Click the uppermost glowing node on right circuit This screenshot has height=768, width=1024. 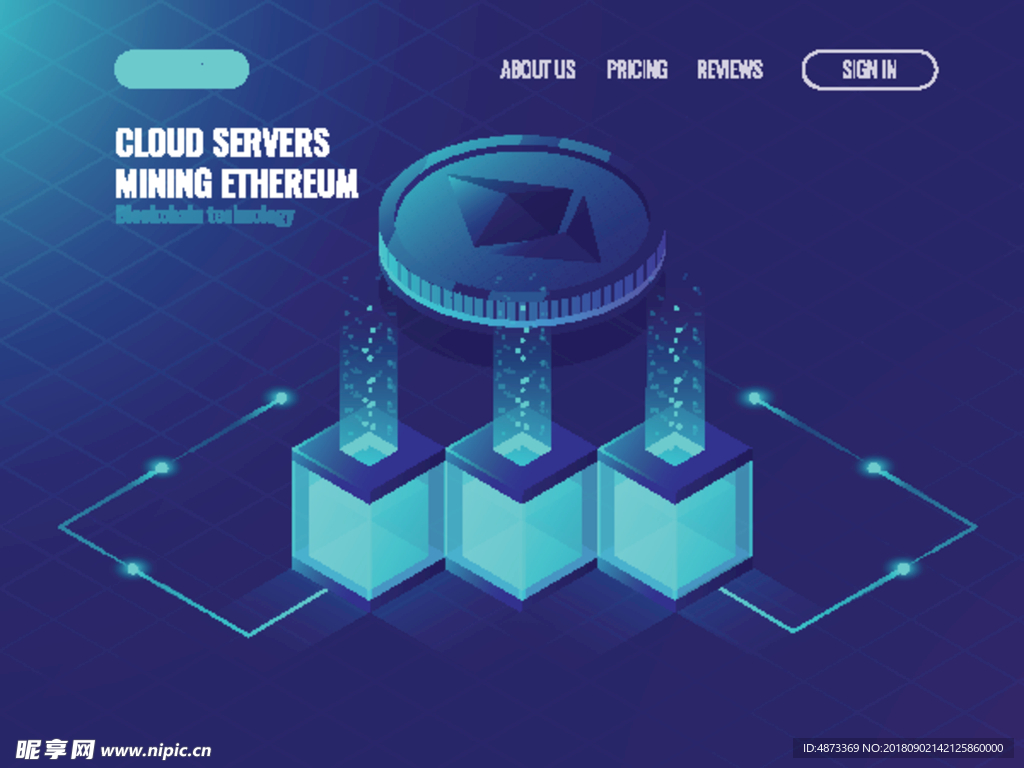pyautogui.click(x=754, y=398)
